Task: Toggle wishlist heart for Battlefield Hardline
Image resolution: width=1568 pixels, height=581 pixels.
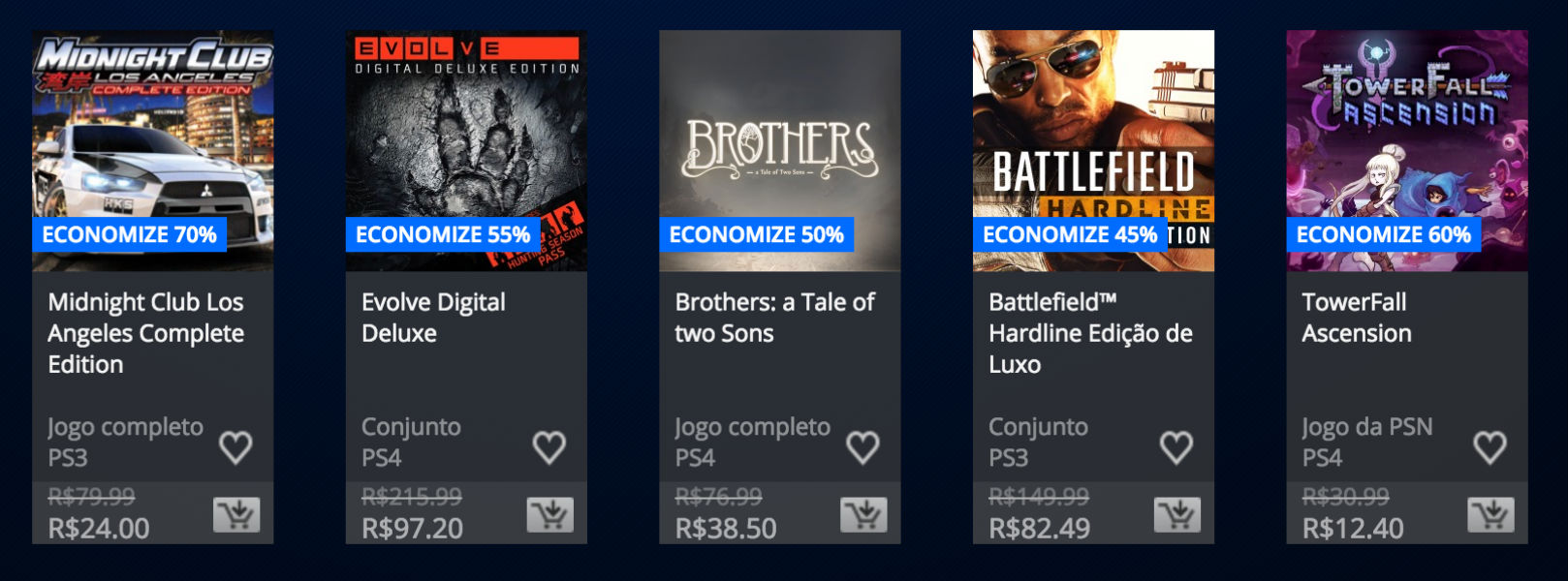Action: pos(1176,446)
